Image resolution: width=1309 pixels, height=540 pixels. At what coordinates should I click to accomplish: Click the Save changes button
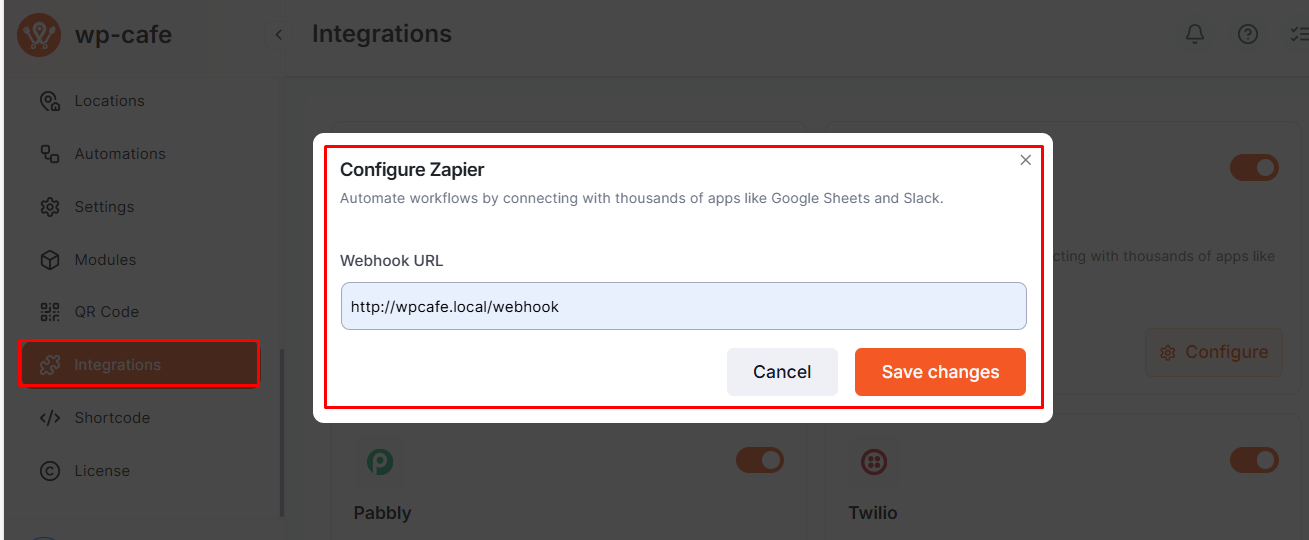pyautogui.click(x=940, y=372)
